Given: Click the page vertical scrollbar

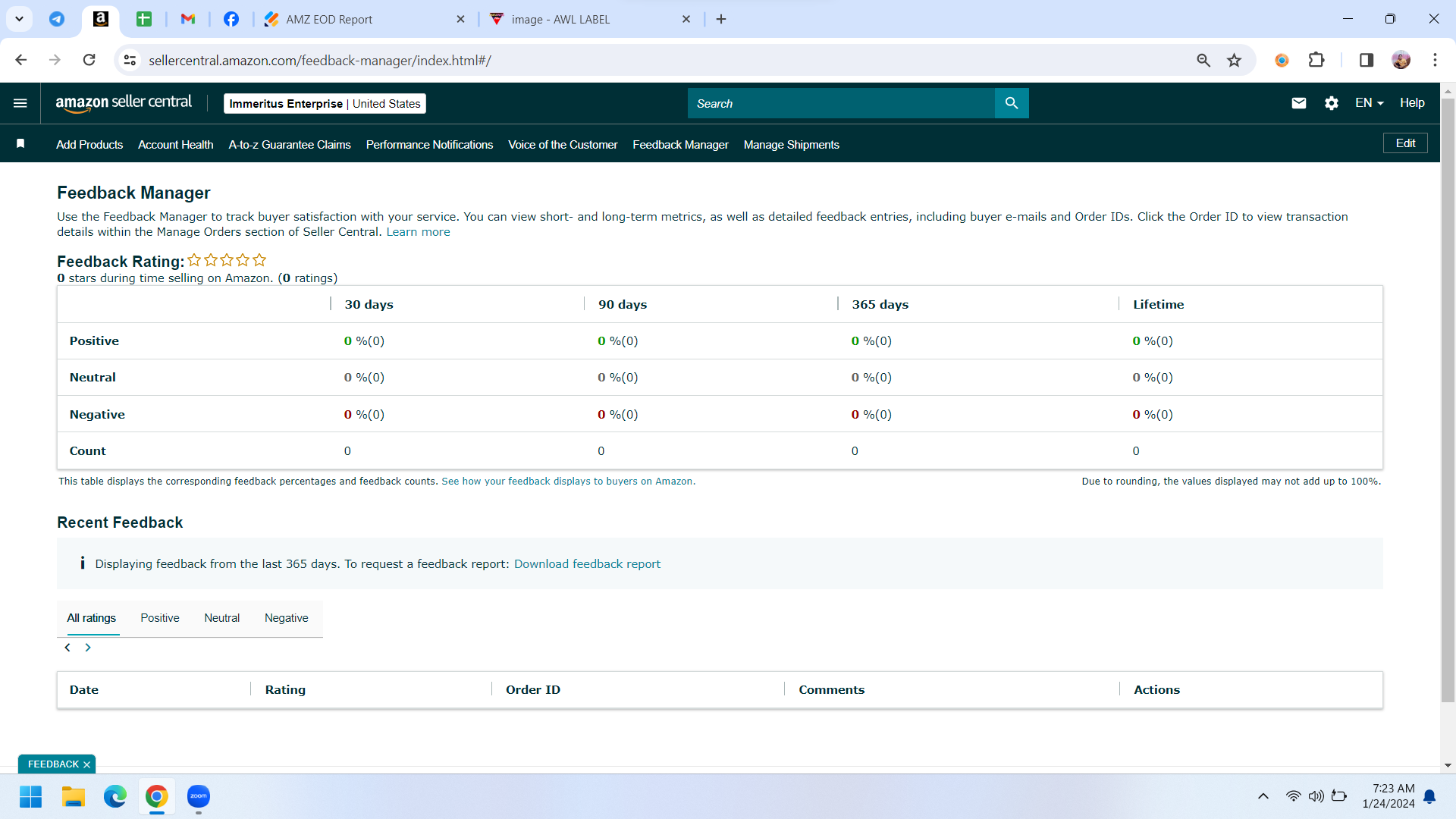Looking at the screenshot, I should 1448,400.
